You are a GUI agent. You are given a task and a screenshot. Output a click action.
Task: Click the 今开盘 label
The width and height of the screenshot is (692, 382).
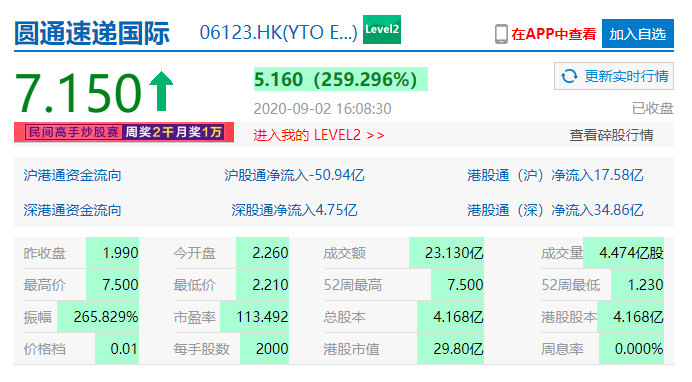(x=195, y=253)
